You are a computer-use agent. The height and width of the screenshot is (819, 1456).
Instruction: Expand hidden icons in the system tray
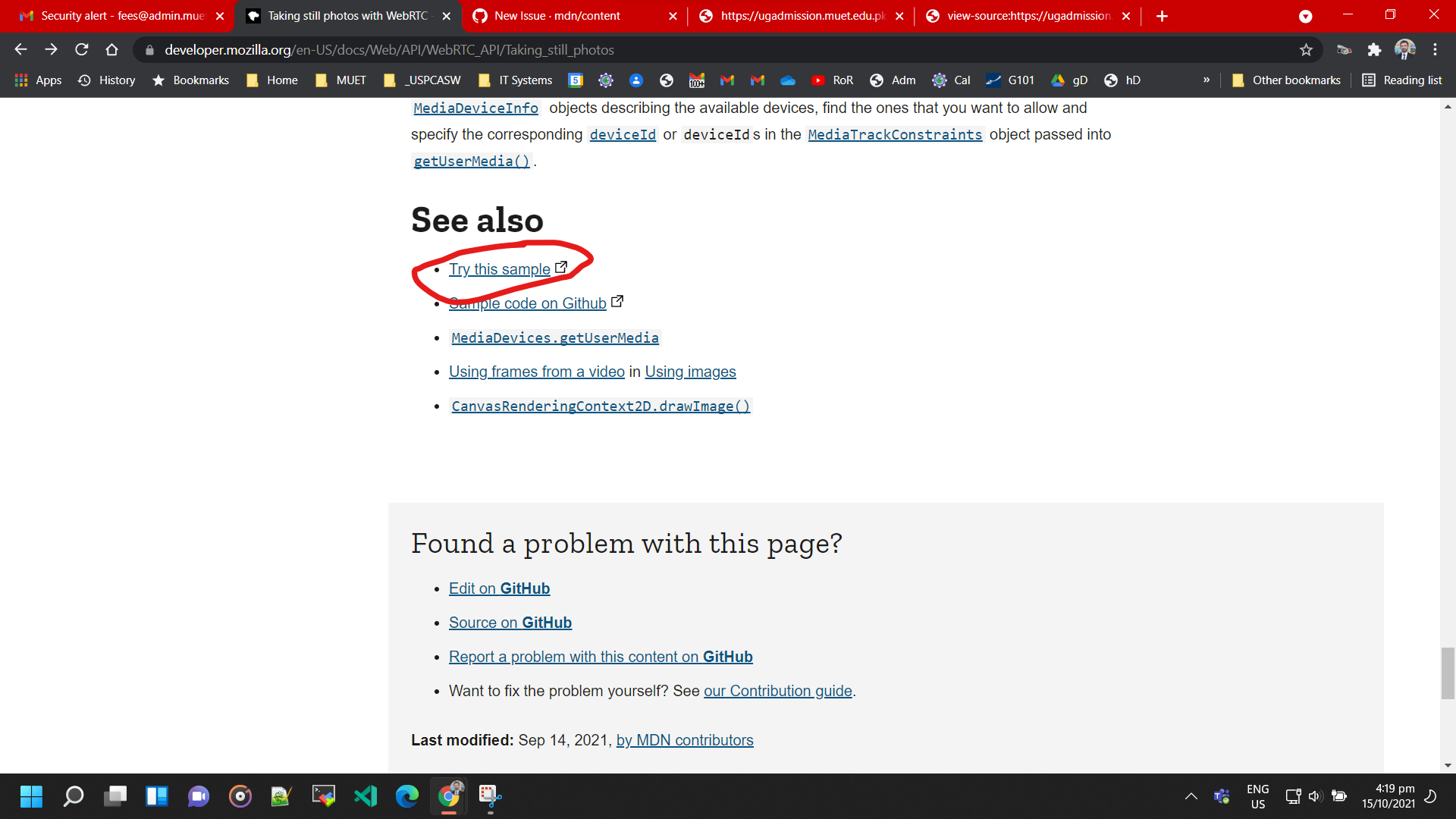pos(1191,796)
